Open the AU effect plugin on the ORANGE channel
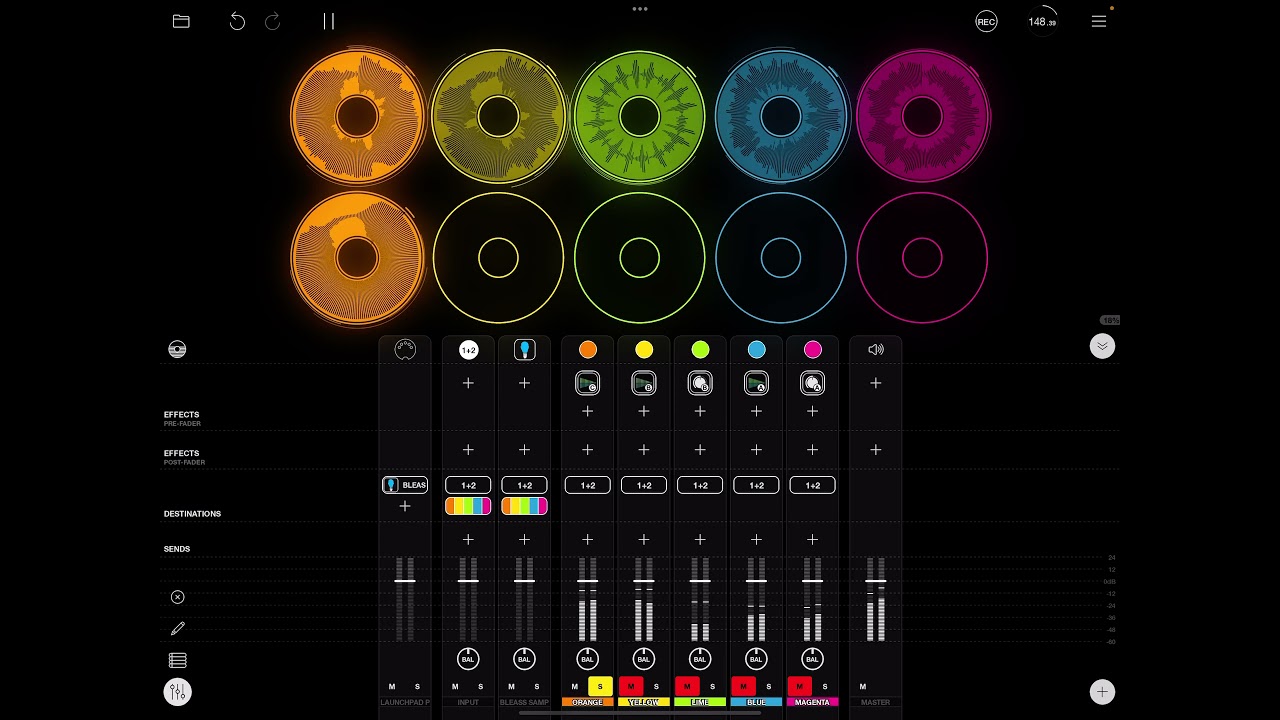1280x720 pixels. click(x=587, y=382)
